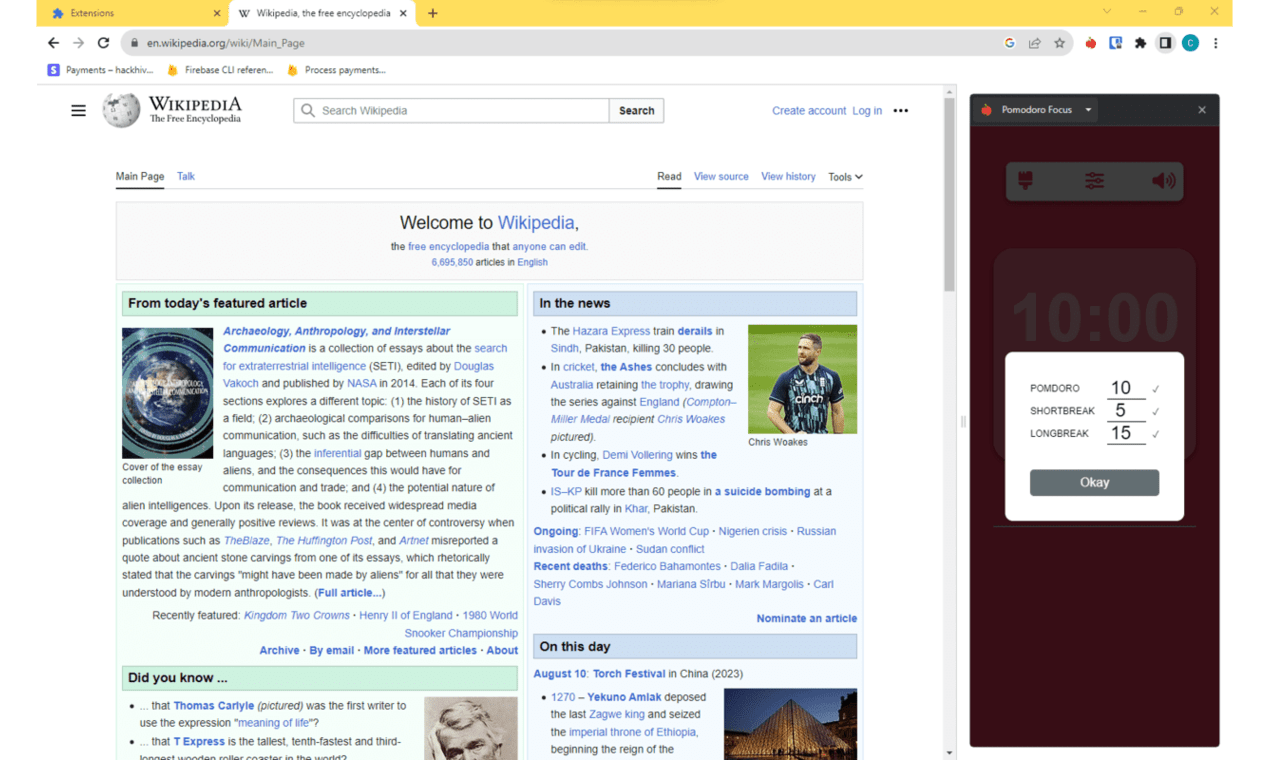
Task: Bookmark this page with the star icon
Action: click(x=1059, y=43)
